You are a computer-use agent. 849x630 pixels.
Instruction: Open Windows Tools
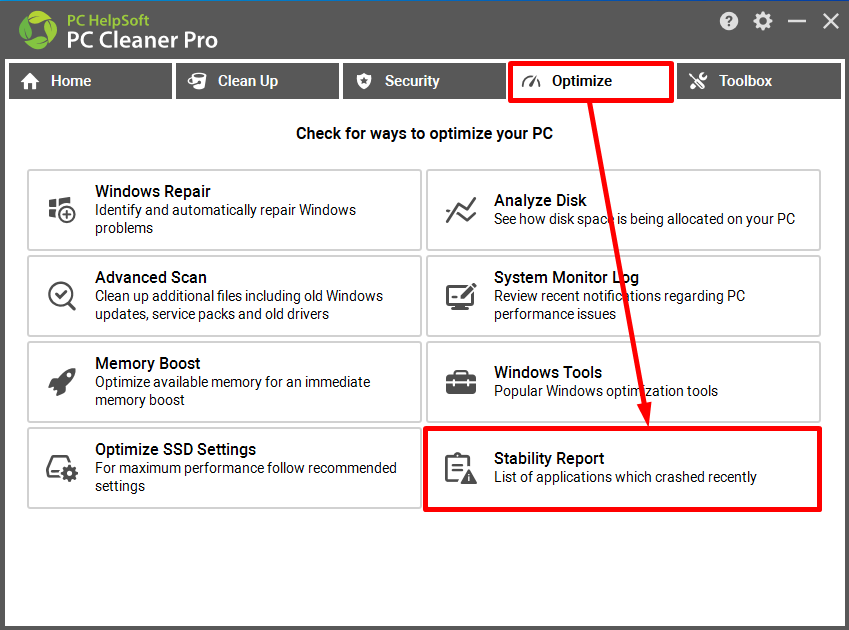623,382
